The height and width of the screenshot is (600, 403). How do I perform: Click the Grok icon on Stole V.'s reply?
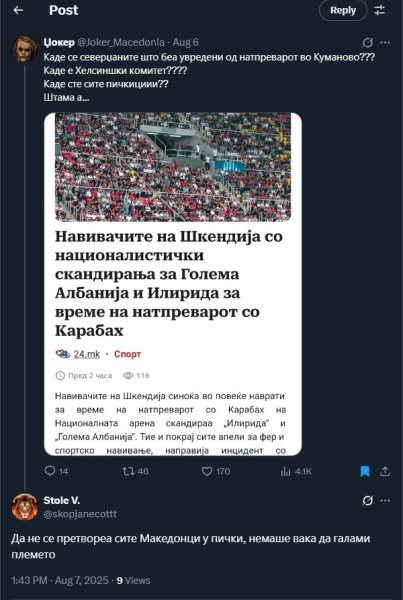(x=367, y=501)
